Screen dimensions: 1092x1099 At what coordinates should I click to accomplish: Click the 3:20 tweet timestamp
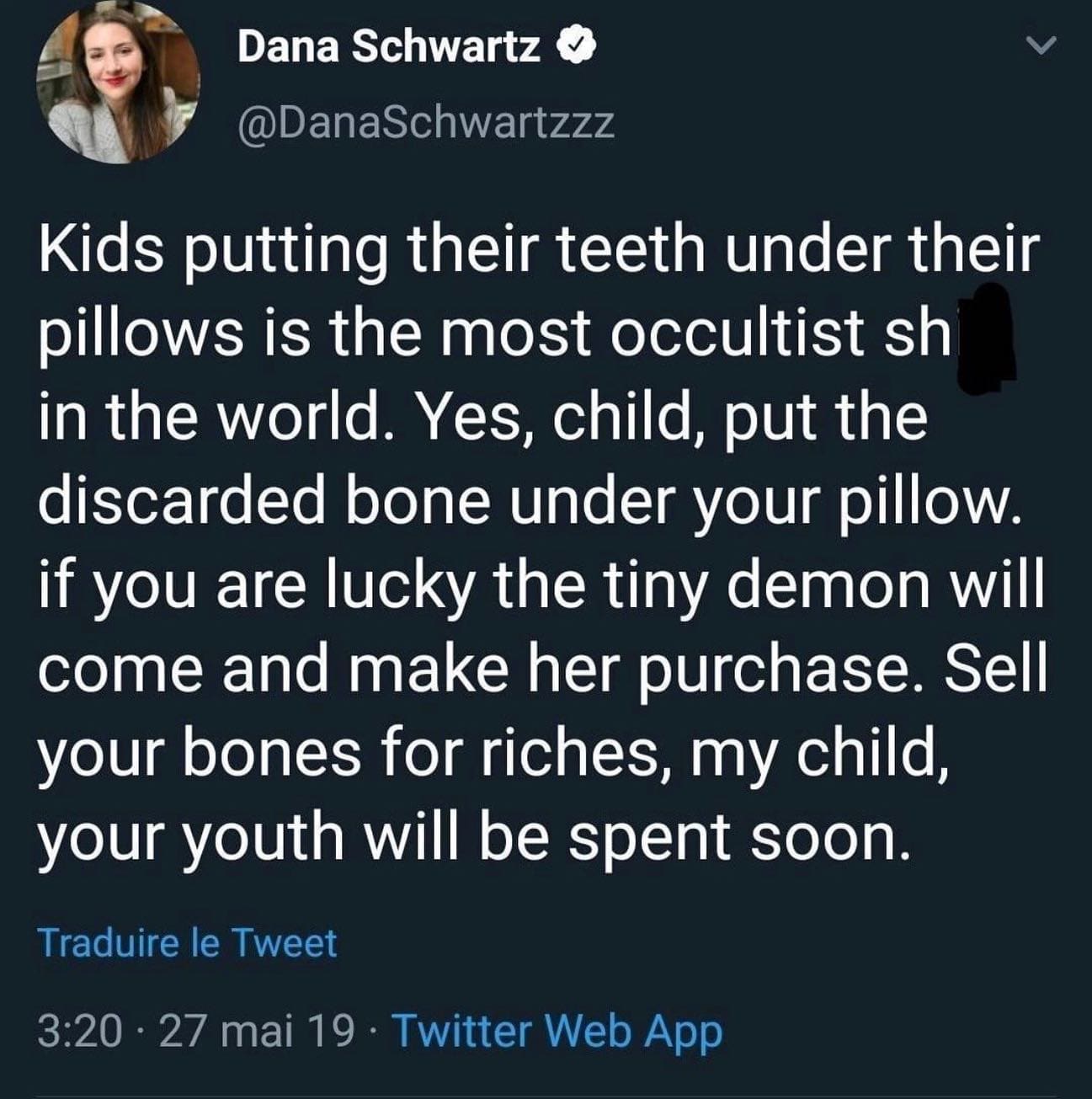pos(79,1030)
